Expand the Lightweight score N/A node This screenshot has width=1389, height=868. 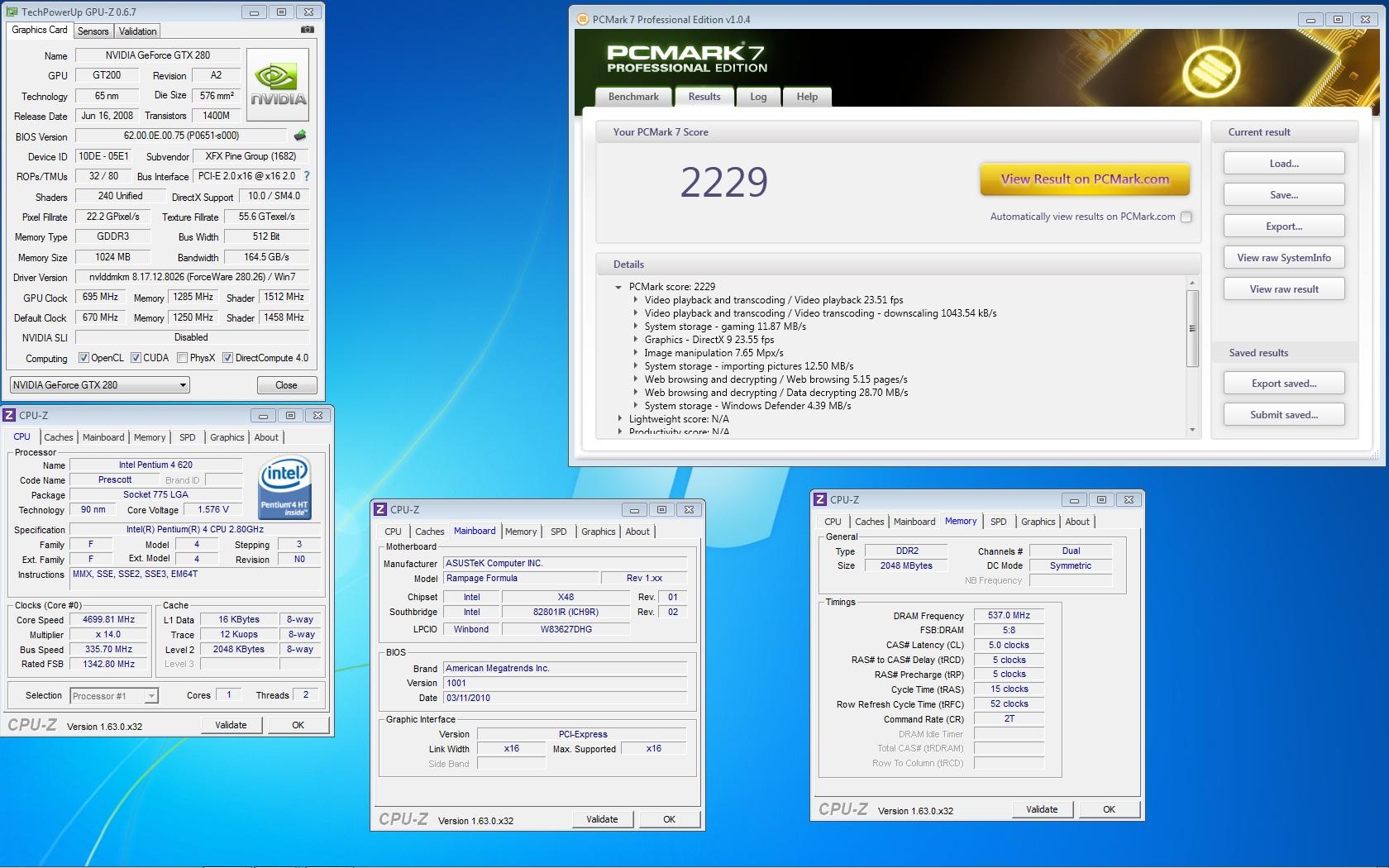pos(619,419)
